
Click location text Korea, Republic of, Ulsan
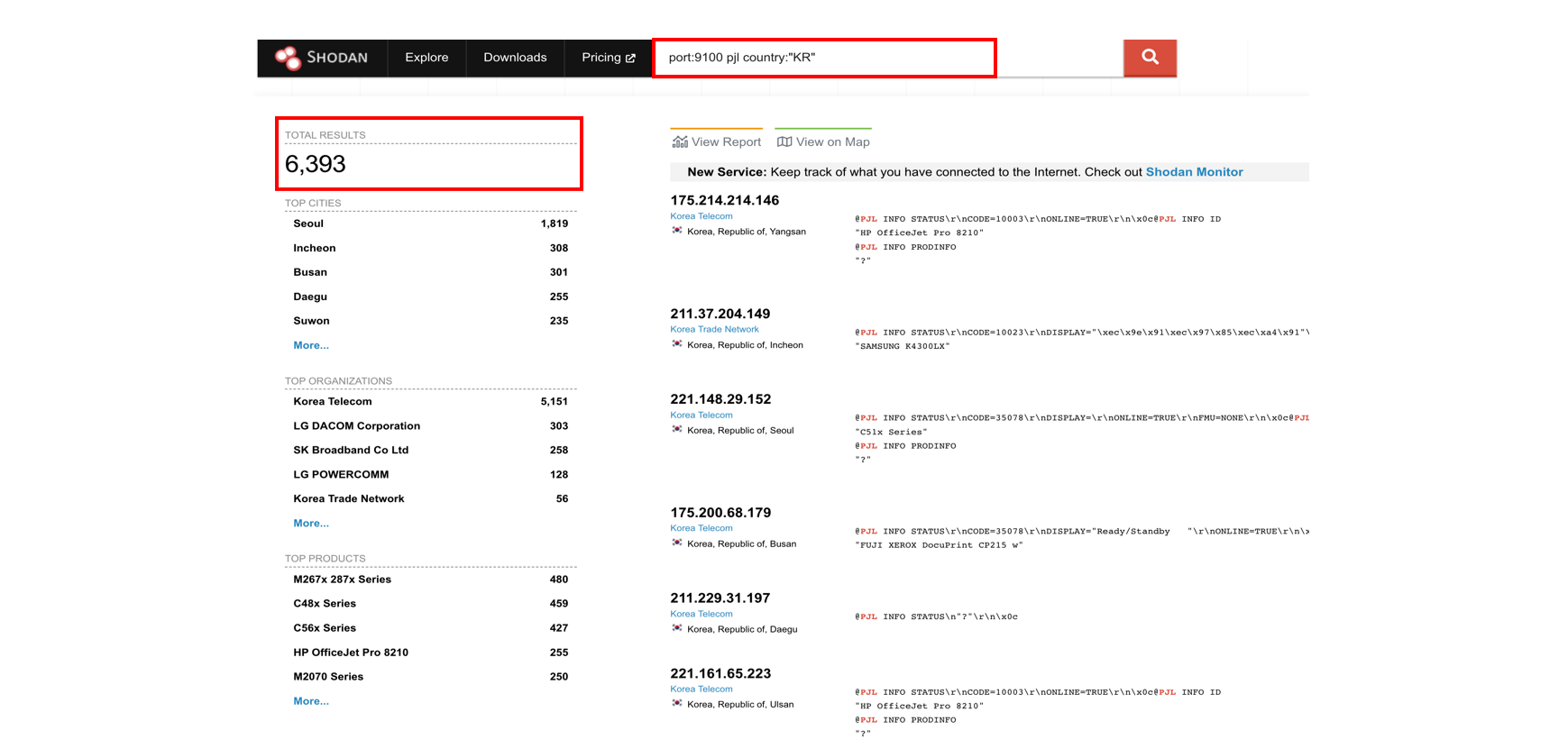pyautogui.click(x=740, y=705)
